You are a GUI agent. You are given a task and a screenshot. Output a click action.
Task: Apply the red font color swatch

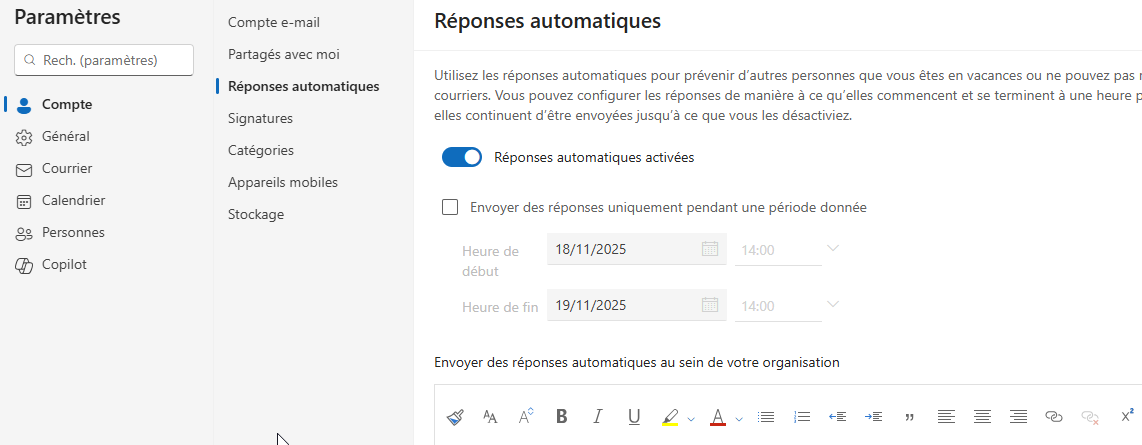[717, 417]
